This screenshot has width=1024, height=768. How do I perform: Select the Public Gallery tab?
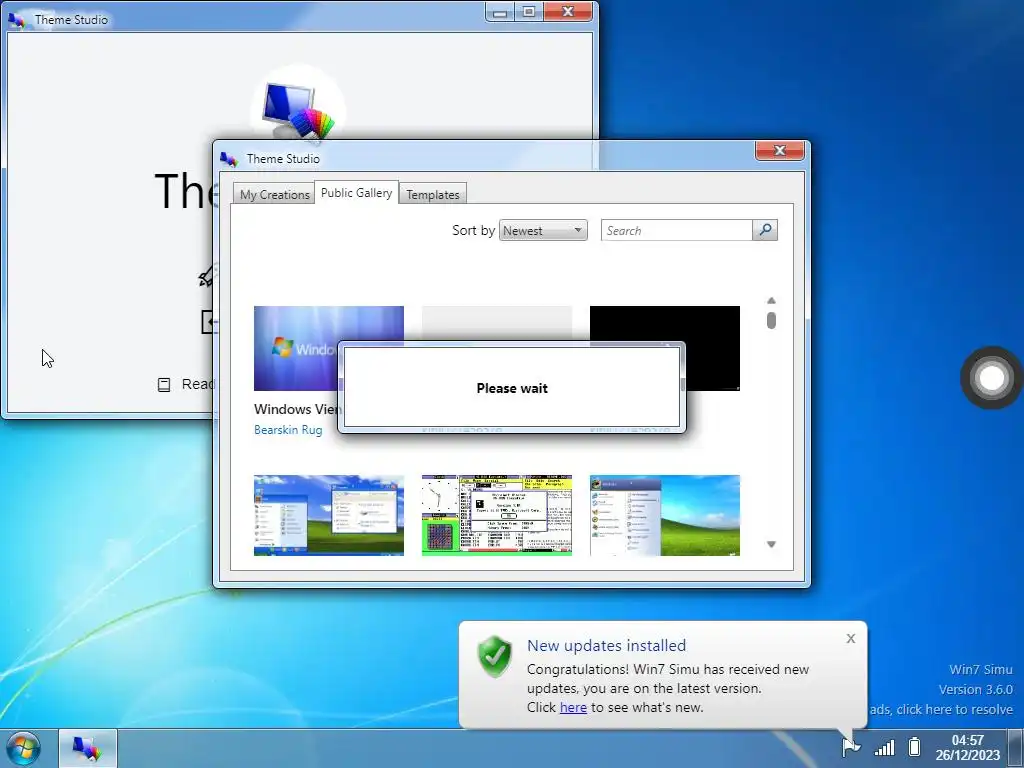357,193
